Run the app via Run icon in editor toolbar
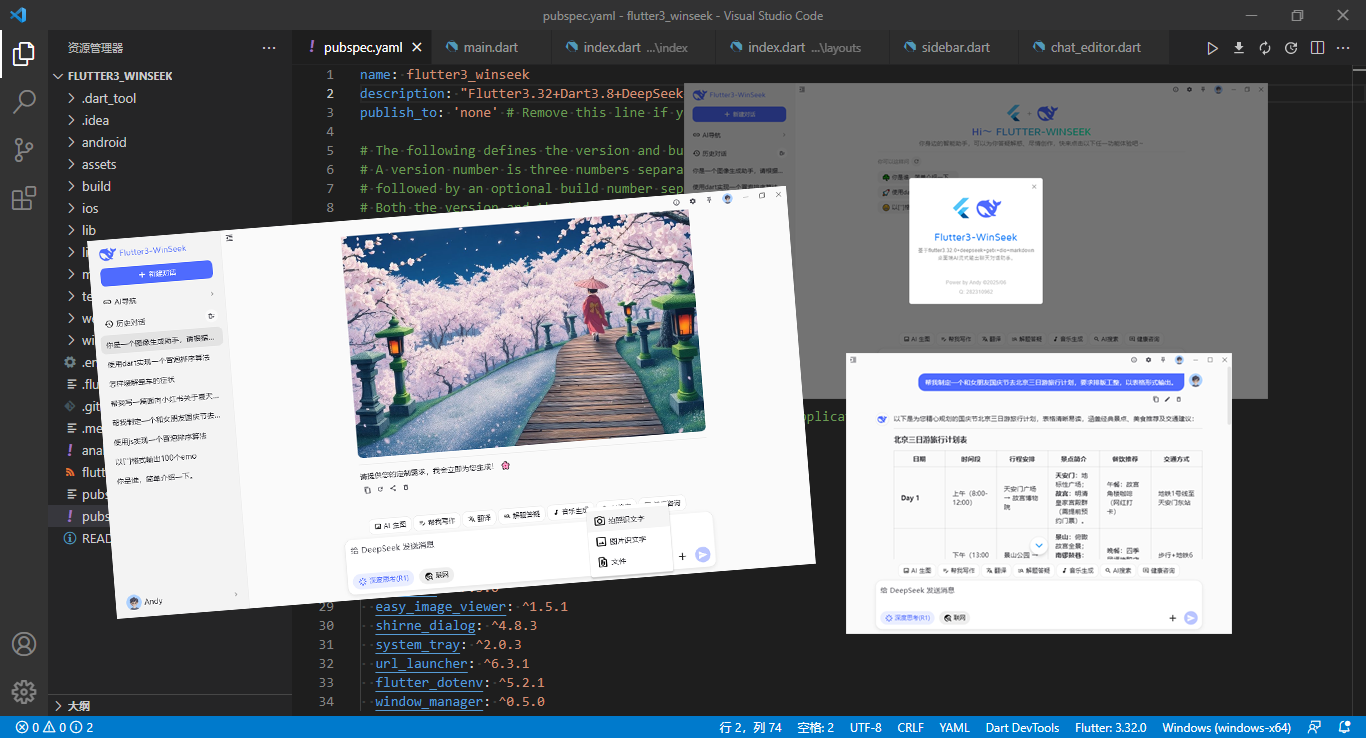The width and height of the screenshot is (1366, 738). 1213,47
